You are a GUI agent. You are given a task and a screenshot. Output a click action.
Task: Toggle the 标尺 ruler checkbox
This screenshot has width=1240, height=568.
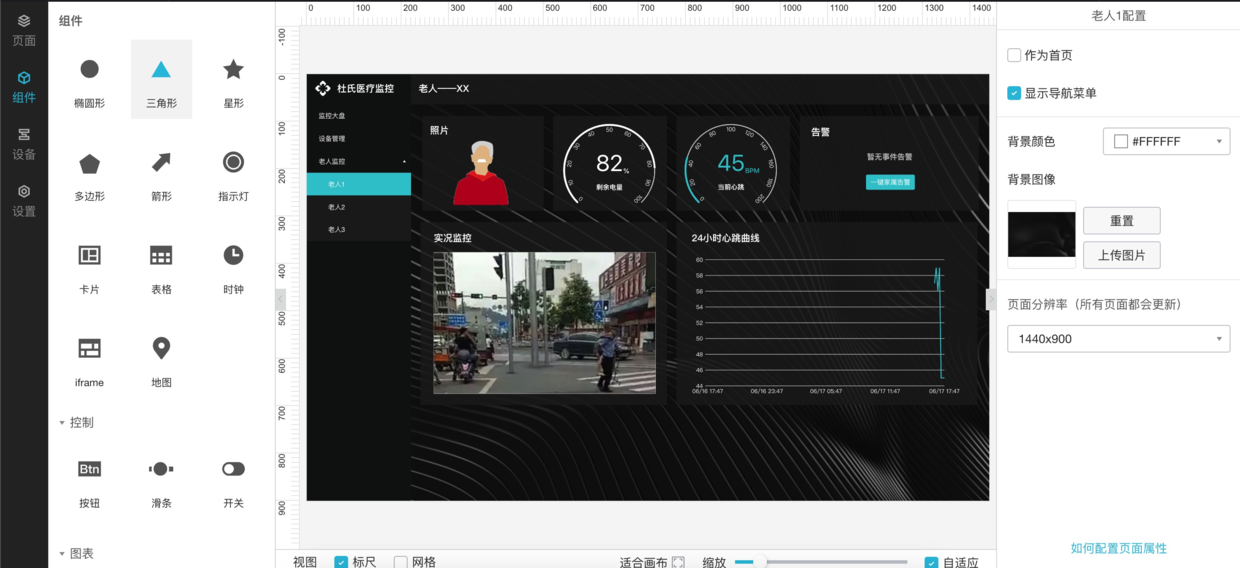[341, 562]
